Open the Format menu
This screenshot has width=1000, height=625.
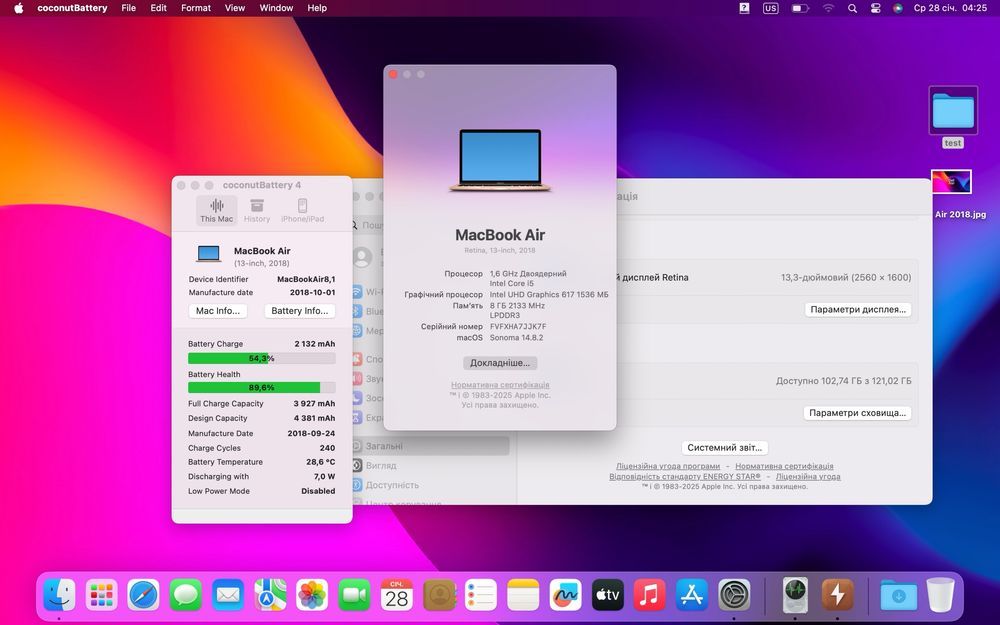pos(196,8)
